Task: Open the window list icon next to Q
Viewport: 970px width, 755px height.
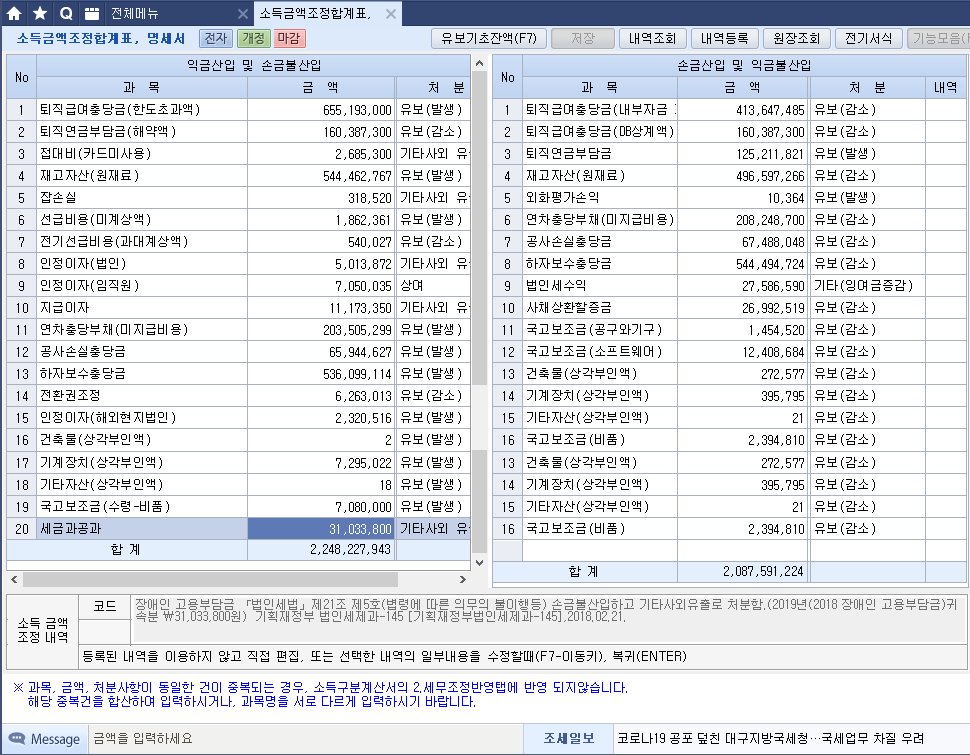Action: 92,13
